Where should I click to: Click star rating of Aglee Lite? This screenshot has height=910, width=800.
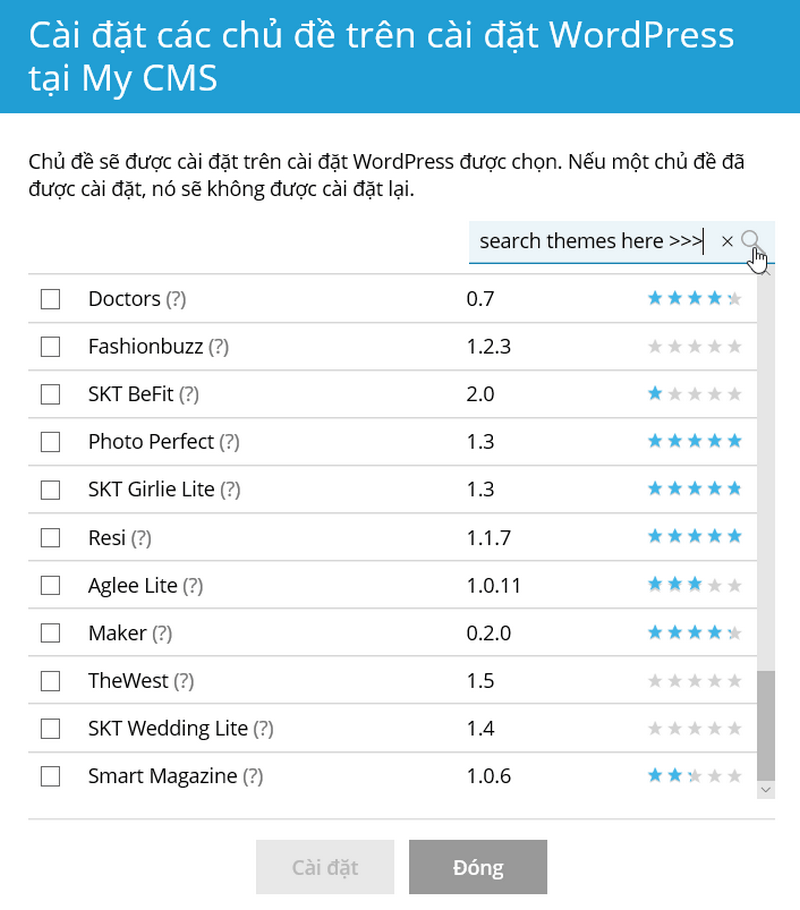[x=695, y=585]
